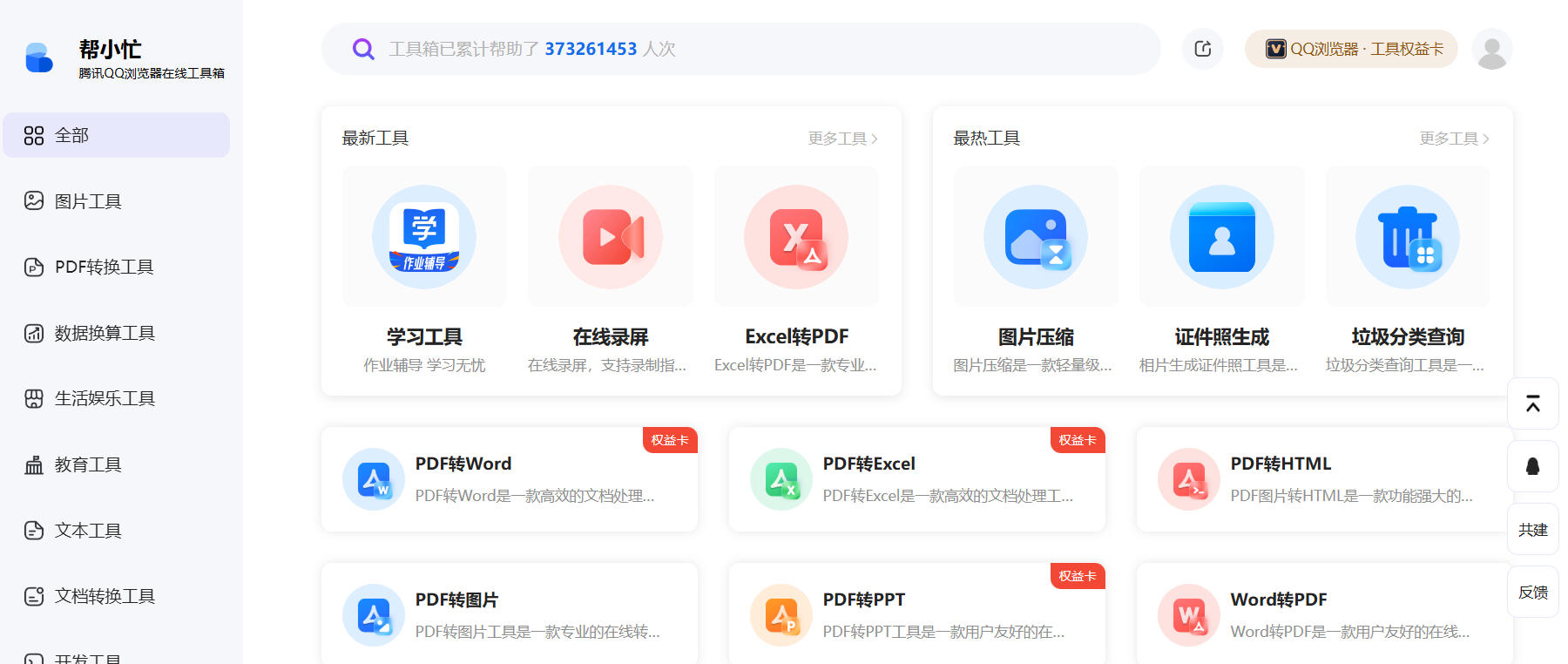The height and width of the screenshot is (664, 1568).
Task: Open the Excel转PDF tool icon
Action: 796,237
